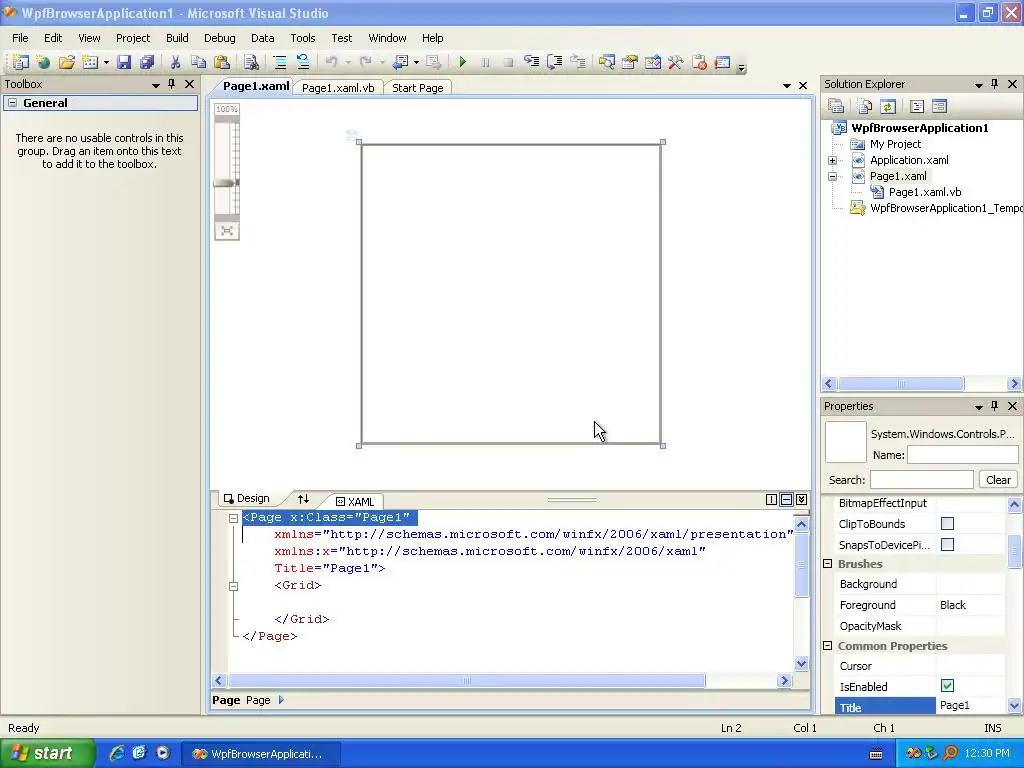Click the Navigate Backward toolbar icon
Viewport: 1024px width, 768px height.
pos(399,62)
